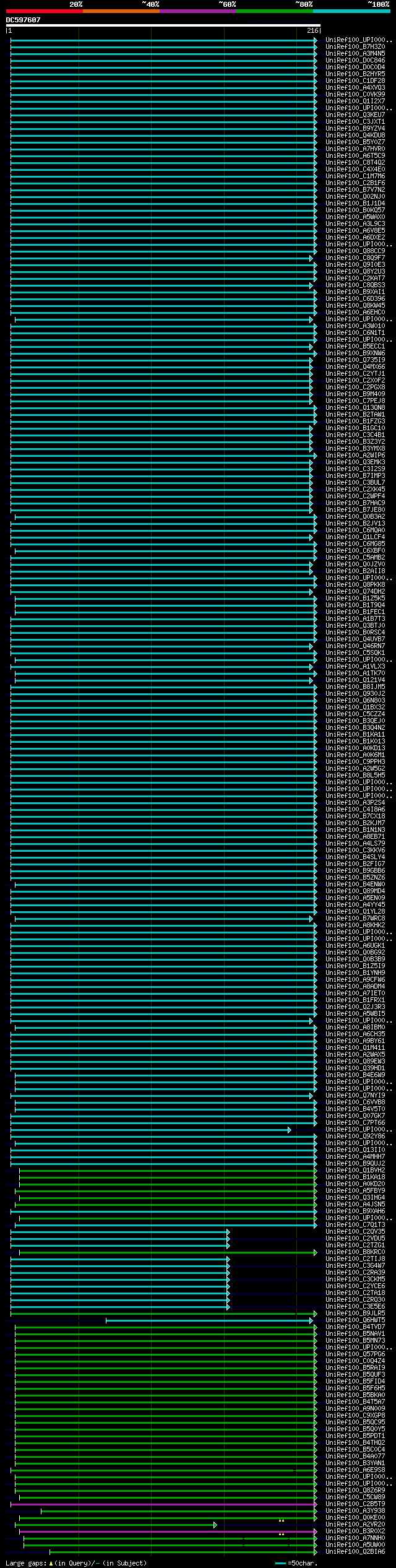Image resolution: width=396 pixels, height=1568 pixels.
Task: Click hit label UniRef100_C3JXT1
Action: tap(355, 121)
